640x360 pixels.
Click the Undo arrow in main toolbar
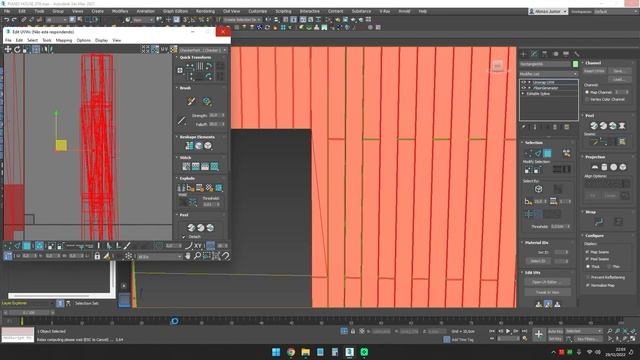point(6,20)
